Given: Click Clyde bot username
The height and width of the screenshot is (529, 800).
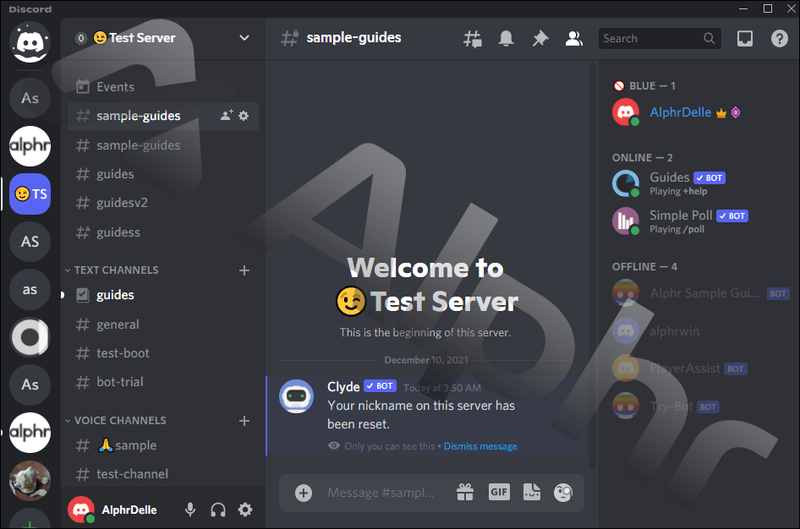Looking at the screenshot, I should click(343, 387).
